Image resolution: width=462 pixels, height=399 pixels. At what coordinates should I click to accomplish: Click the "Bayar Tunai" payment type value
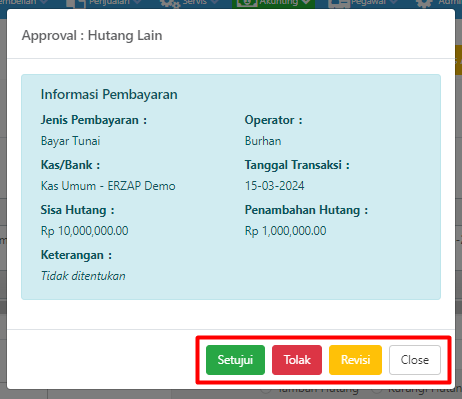pyautogui.click(x=70, y=141)
